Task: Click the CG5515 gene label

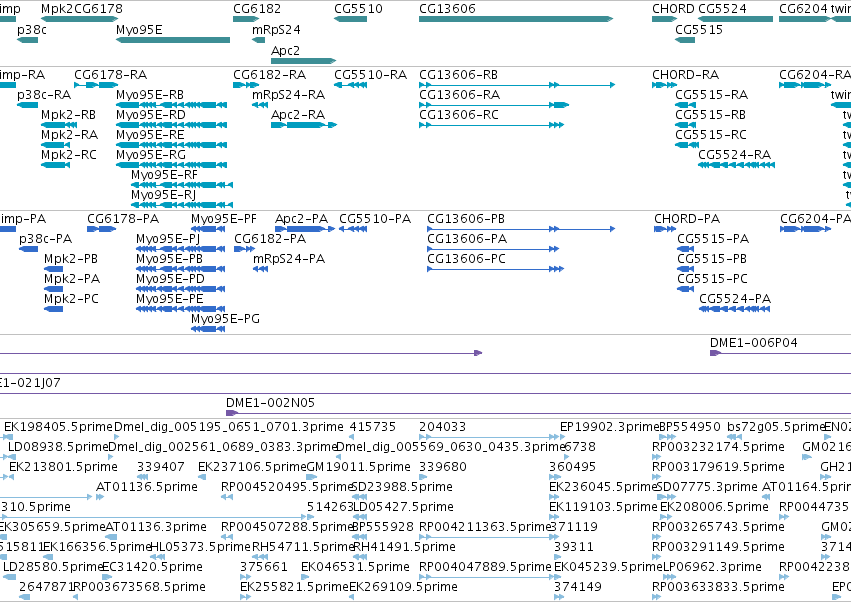Action: coord(699,30)
